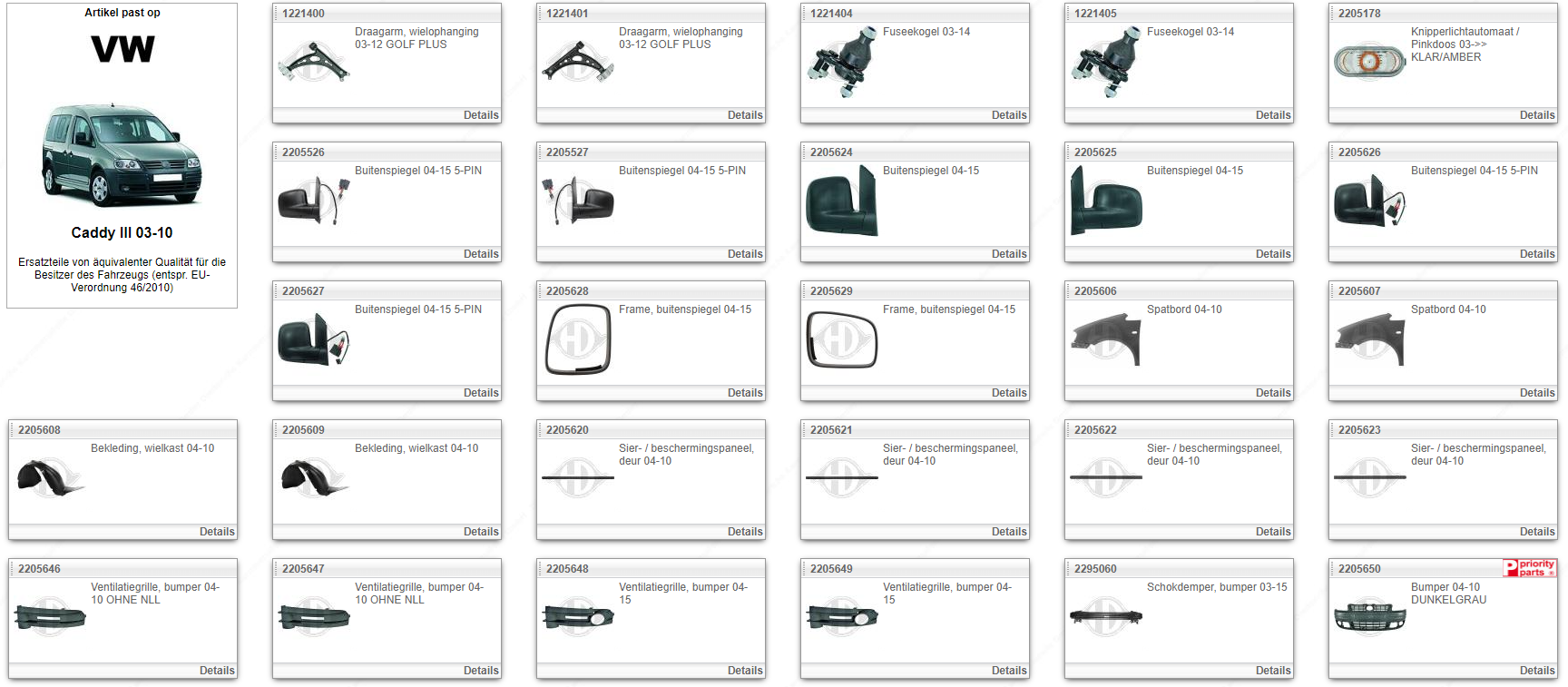Image resolution: width=1568 pixels, height=687 pixels.
Task: Click the mirror frame image of part 2205628
Action: pyautogui.click(x=578, y=340)
